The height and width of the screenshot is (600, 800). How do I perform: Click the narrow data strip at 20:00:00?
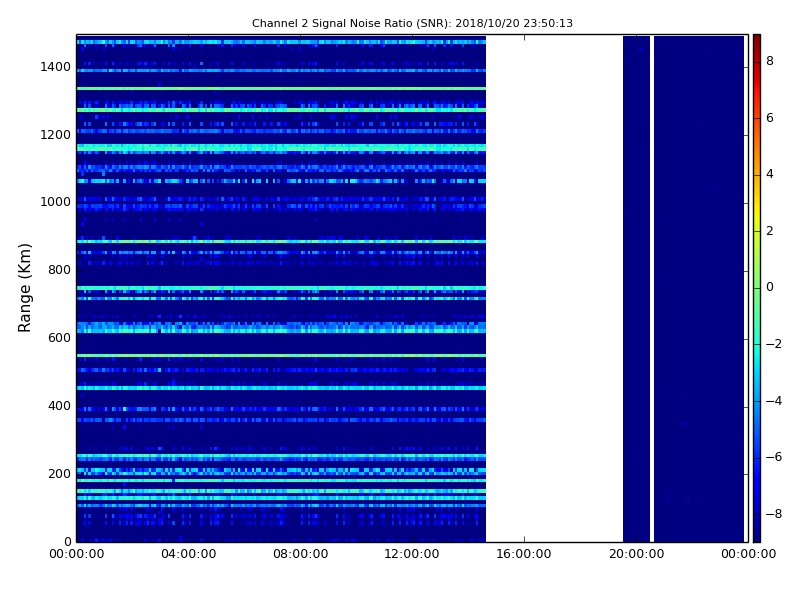[636, 288]
